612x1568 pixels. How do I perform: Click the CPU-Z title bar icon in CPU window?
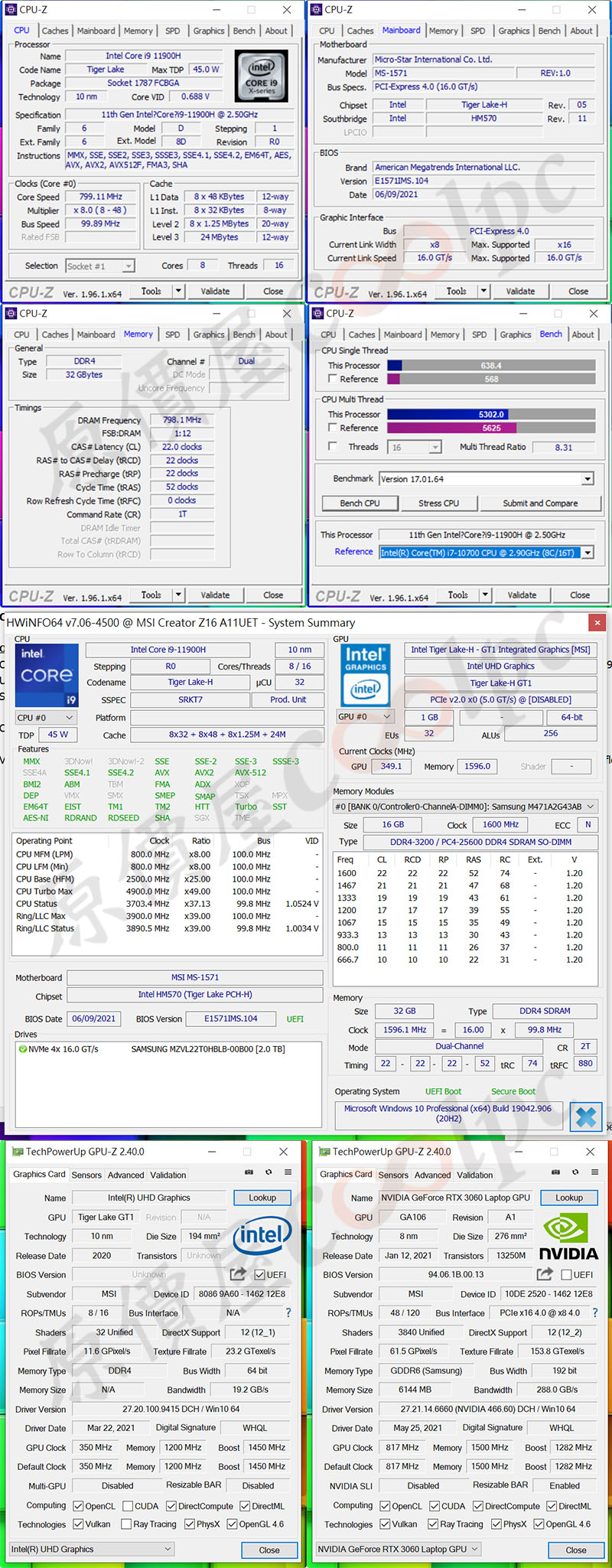[x=11, y=10]
